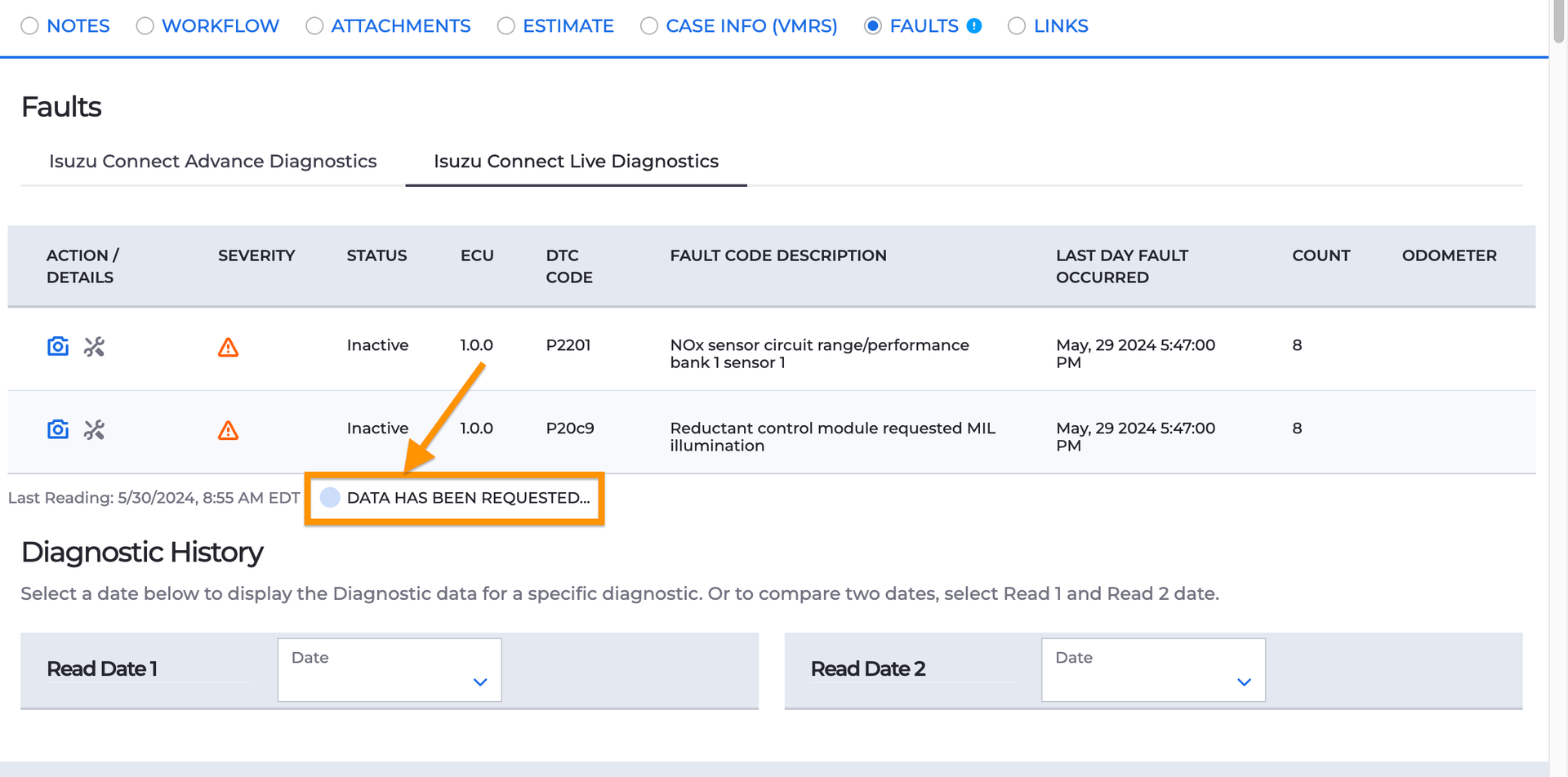Open snapshot camera icon for P2201 fault

point(58,346)
